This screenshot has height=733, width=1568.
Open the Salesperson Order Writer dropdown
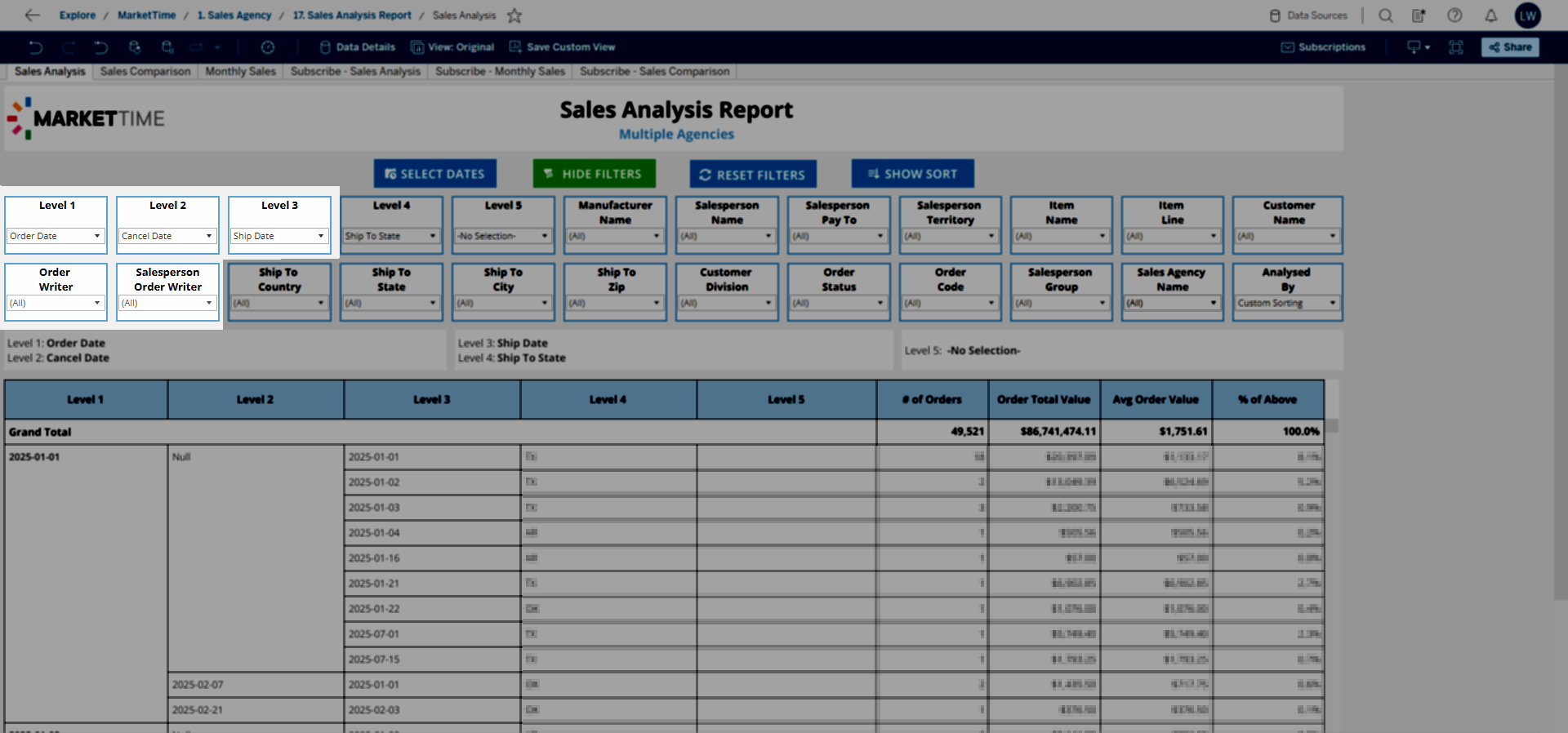[167, 303]
